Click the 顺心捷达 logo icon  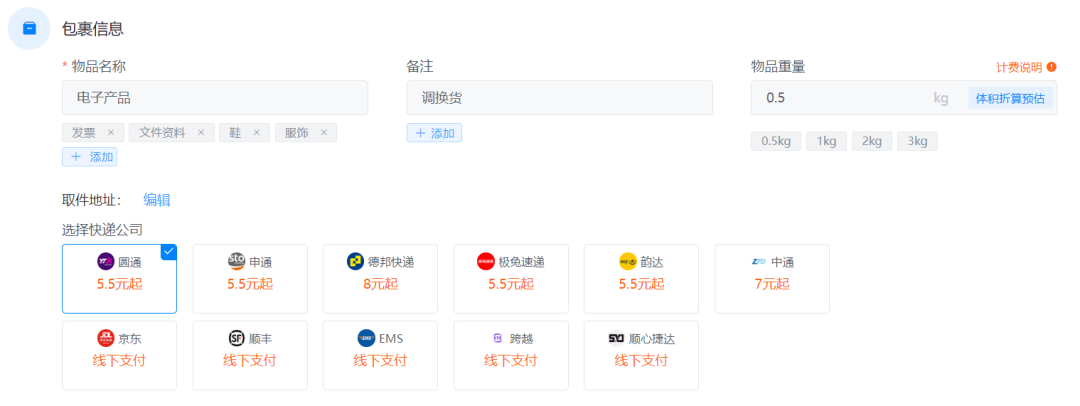click(616, 338)
